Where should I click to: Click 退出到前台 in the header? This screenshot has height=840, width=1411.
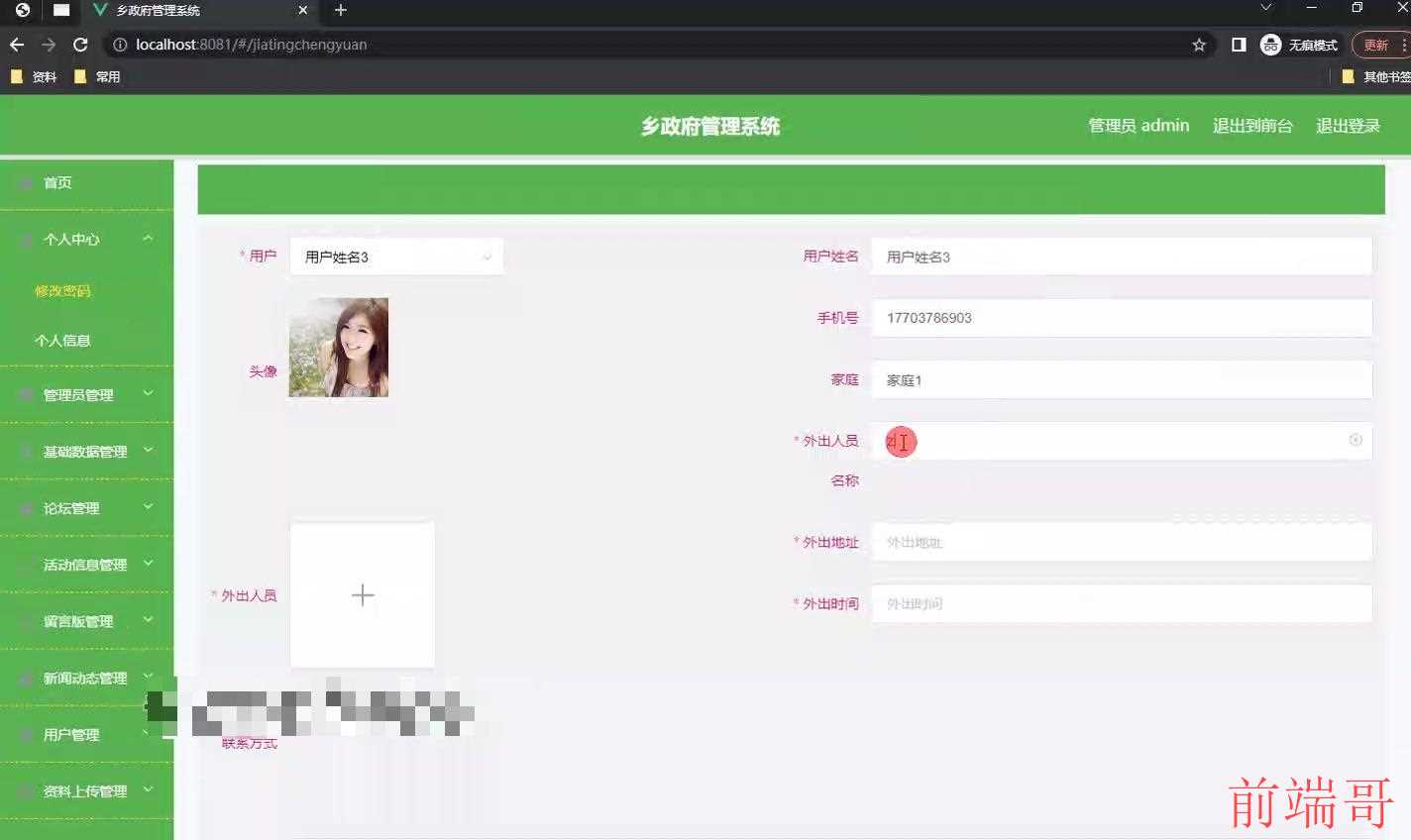pyautogui.click(x=1252, y=126)
